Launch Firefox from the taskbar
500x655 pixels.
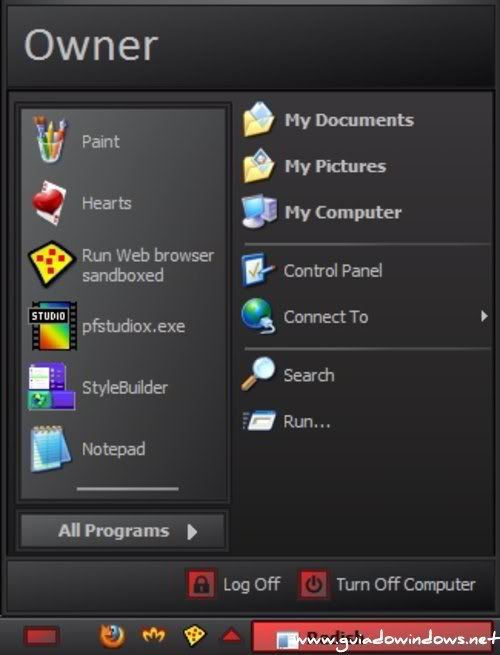[112, 635]
